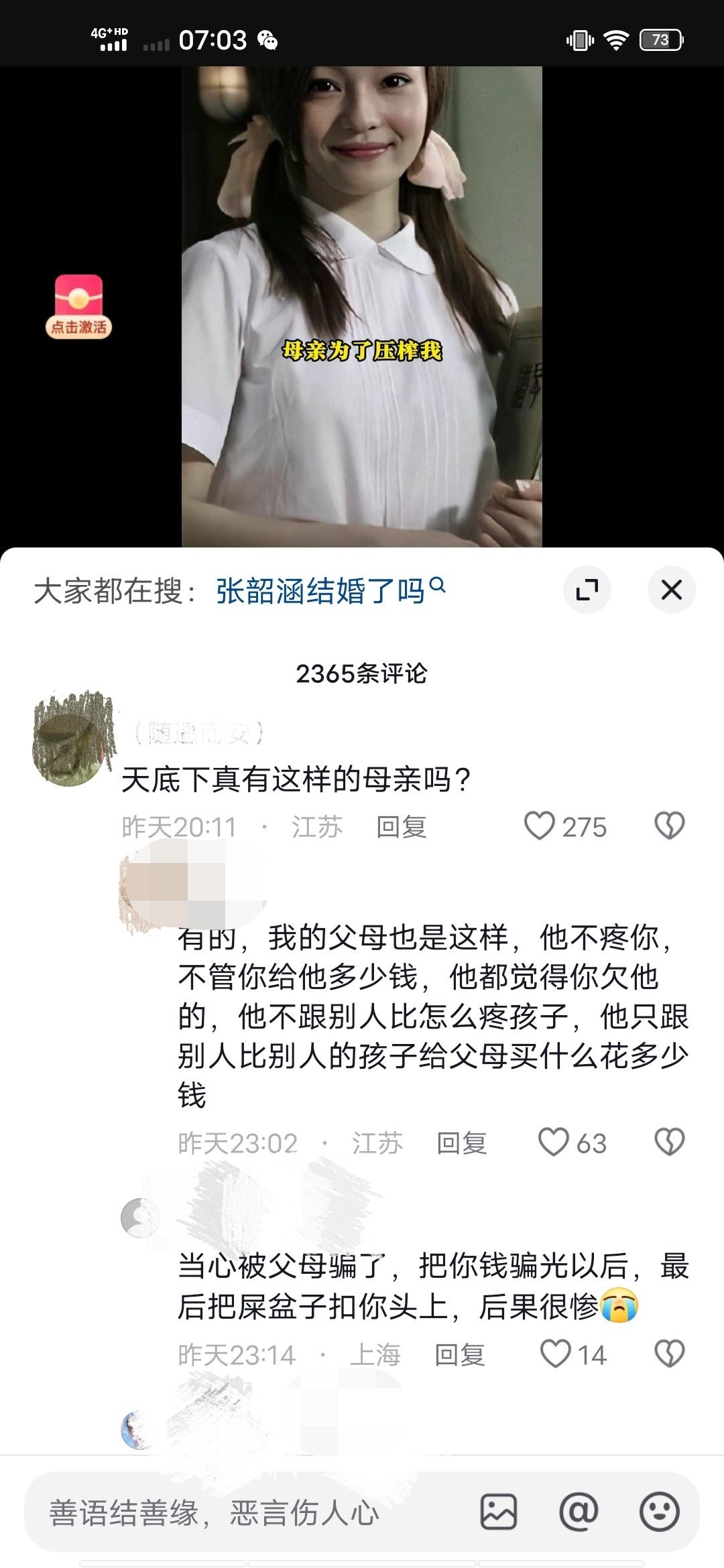The height and width of the screenshot is (1568, 724).
Task: Close the comments panel
Action: (672, 590)
